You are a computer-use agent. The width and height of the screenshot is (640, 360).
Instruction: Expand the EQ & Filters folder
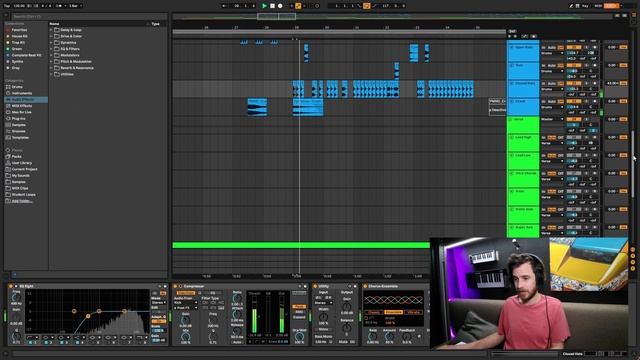(51, 49)
